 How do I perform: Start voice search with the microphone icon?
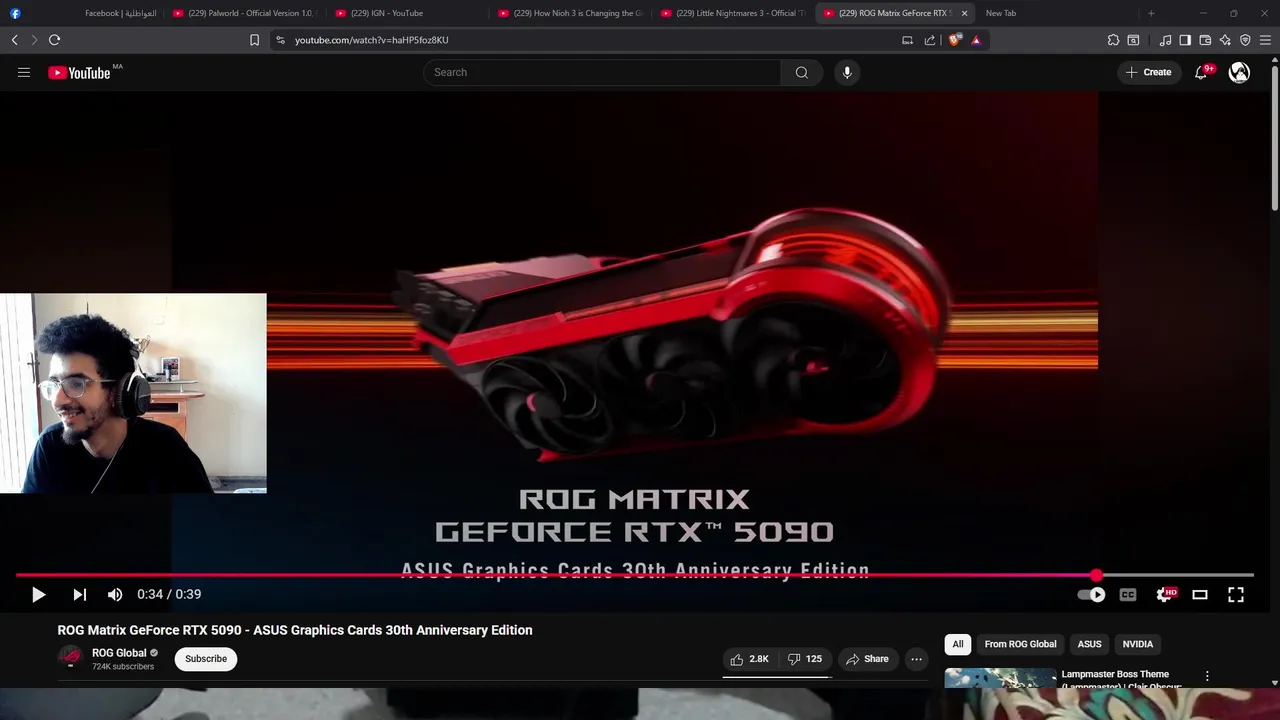847,72
